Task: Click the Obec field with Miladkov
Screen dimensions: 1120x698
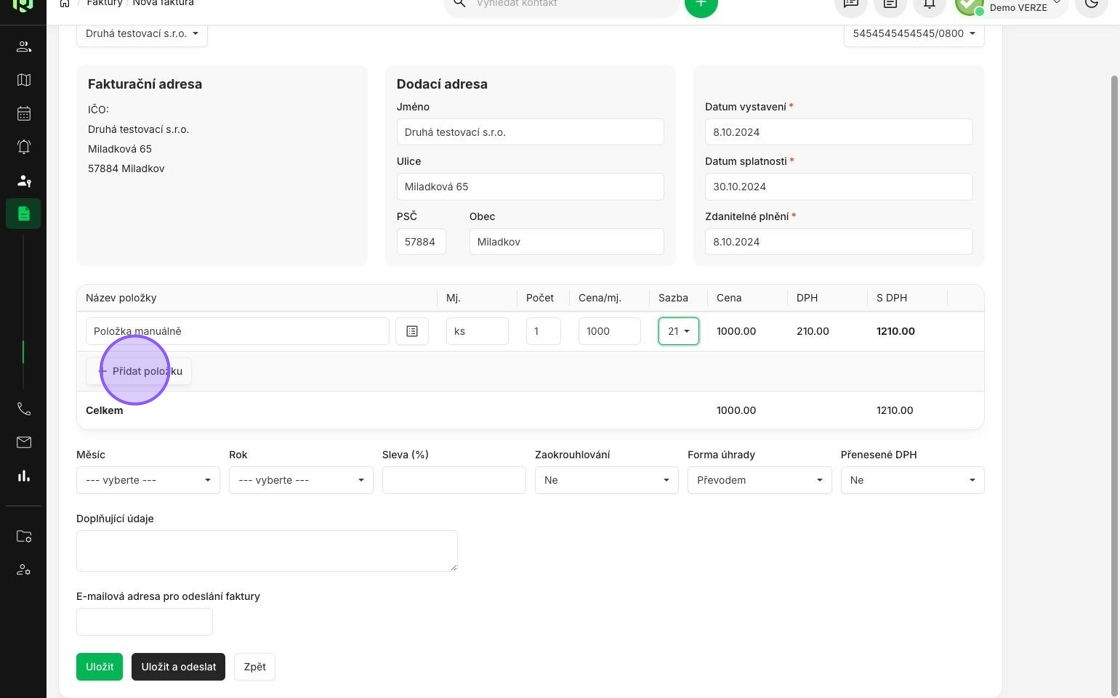Action: click(566, 241)
